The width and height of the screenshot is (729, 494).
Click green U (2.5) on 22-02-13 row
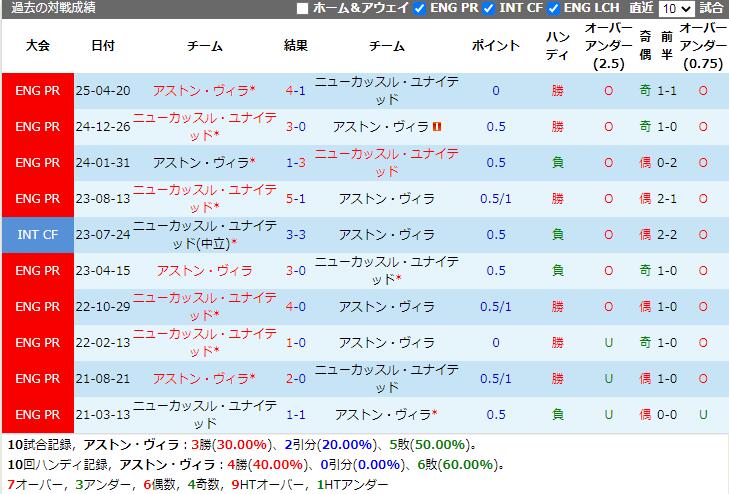click(x=609, y=343)
